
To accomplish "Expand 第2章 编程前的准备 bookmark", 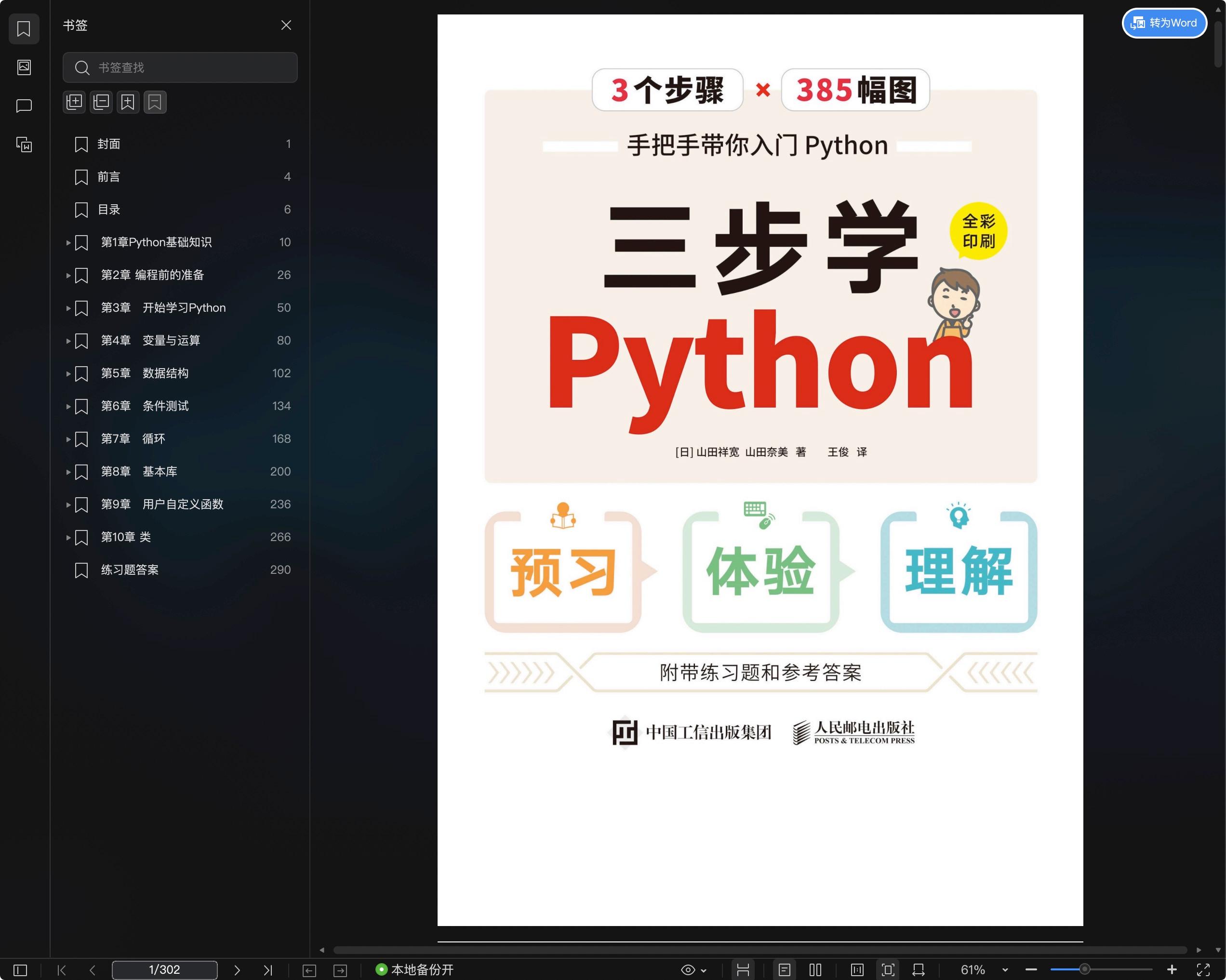I will tap(68, 275).
